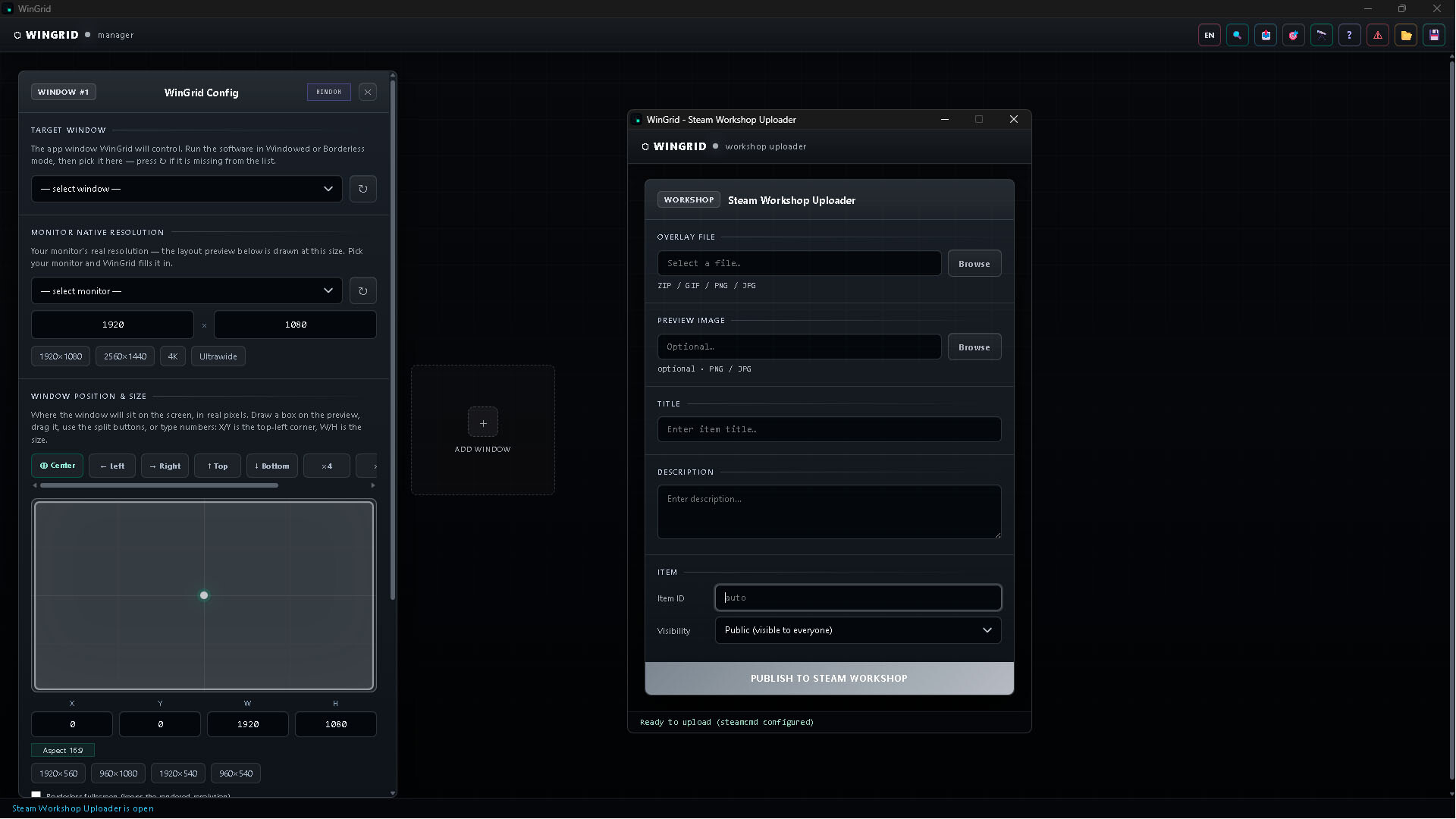Click the layout preview center handle
This screenshot has height=819, width=1456.
point(204,595)
